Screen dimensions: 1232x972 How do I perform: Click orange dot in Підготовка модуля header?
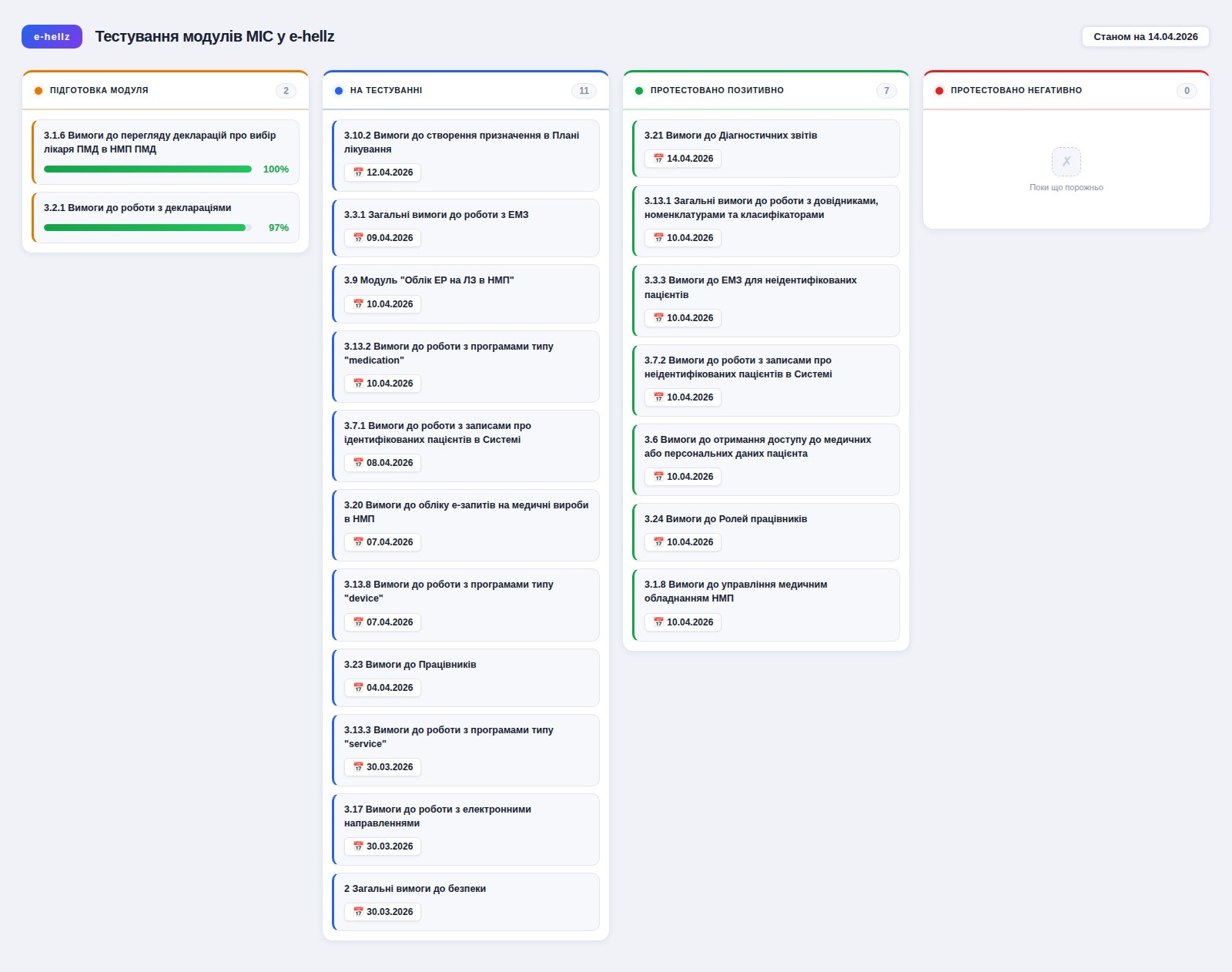point(38,91)
